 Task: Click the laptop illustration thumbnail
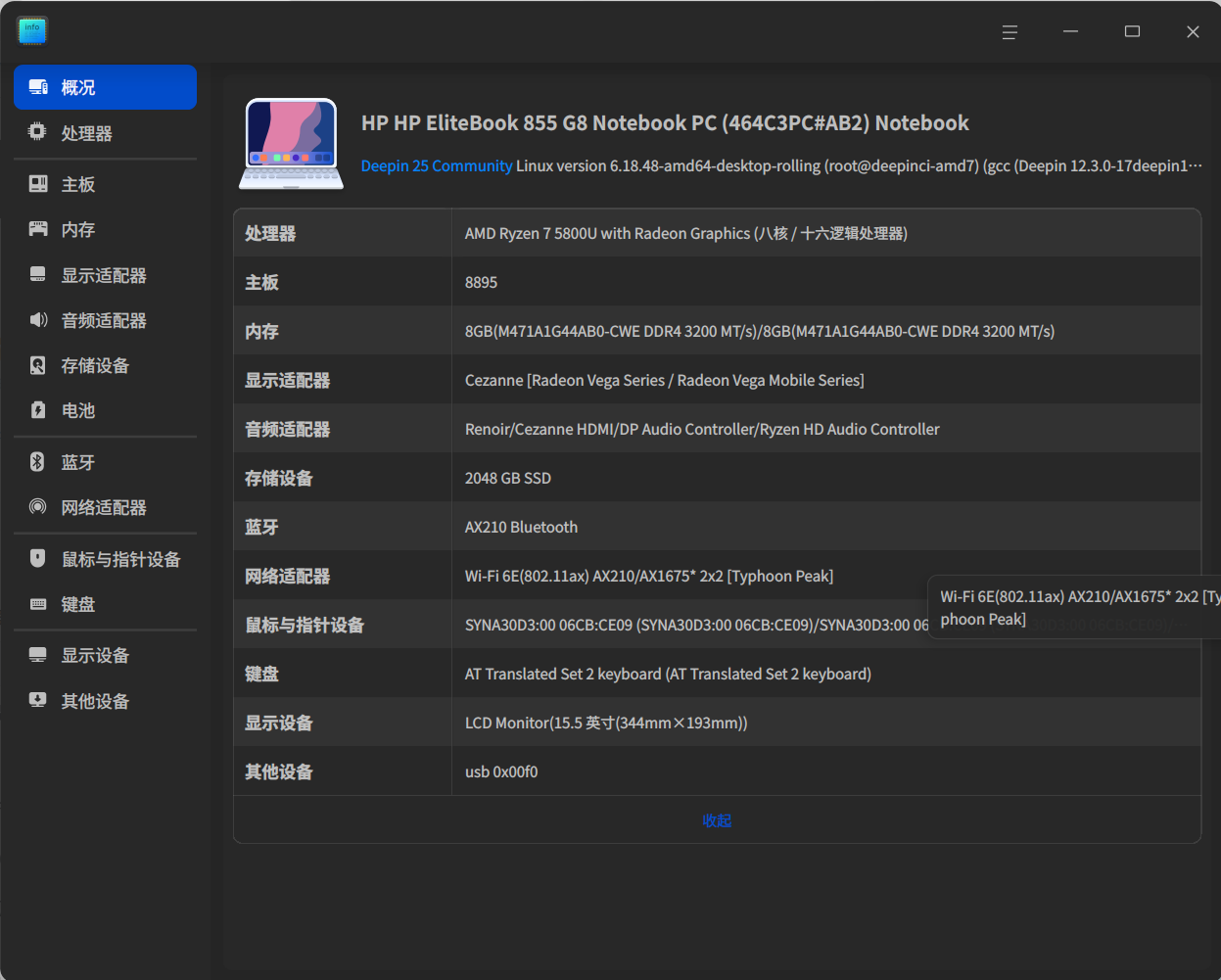coord(292,143)
